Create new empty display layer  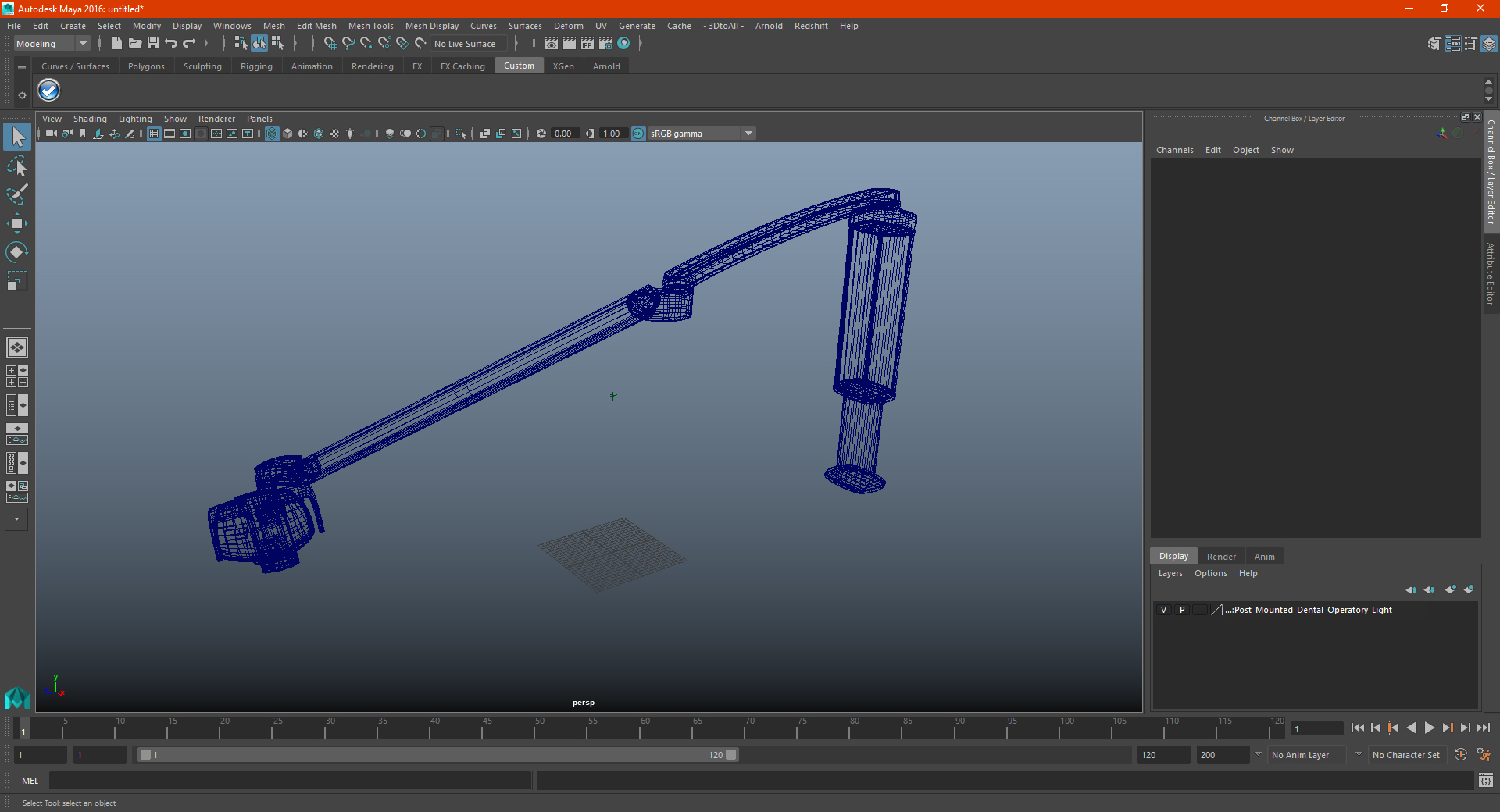tap(1450, 589)
